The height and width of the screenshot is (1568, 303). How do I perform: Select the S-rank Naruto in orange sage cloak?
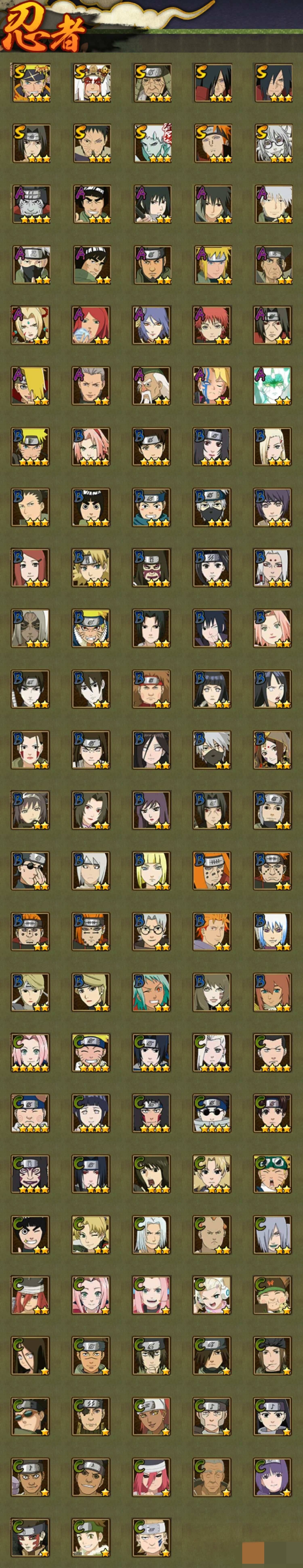click(x=31, y=83)
